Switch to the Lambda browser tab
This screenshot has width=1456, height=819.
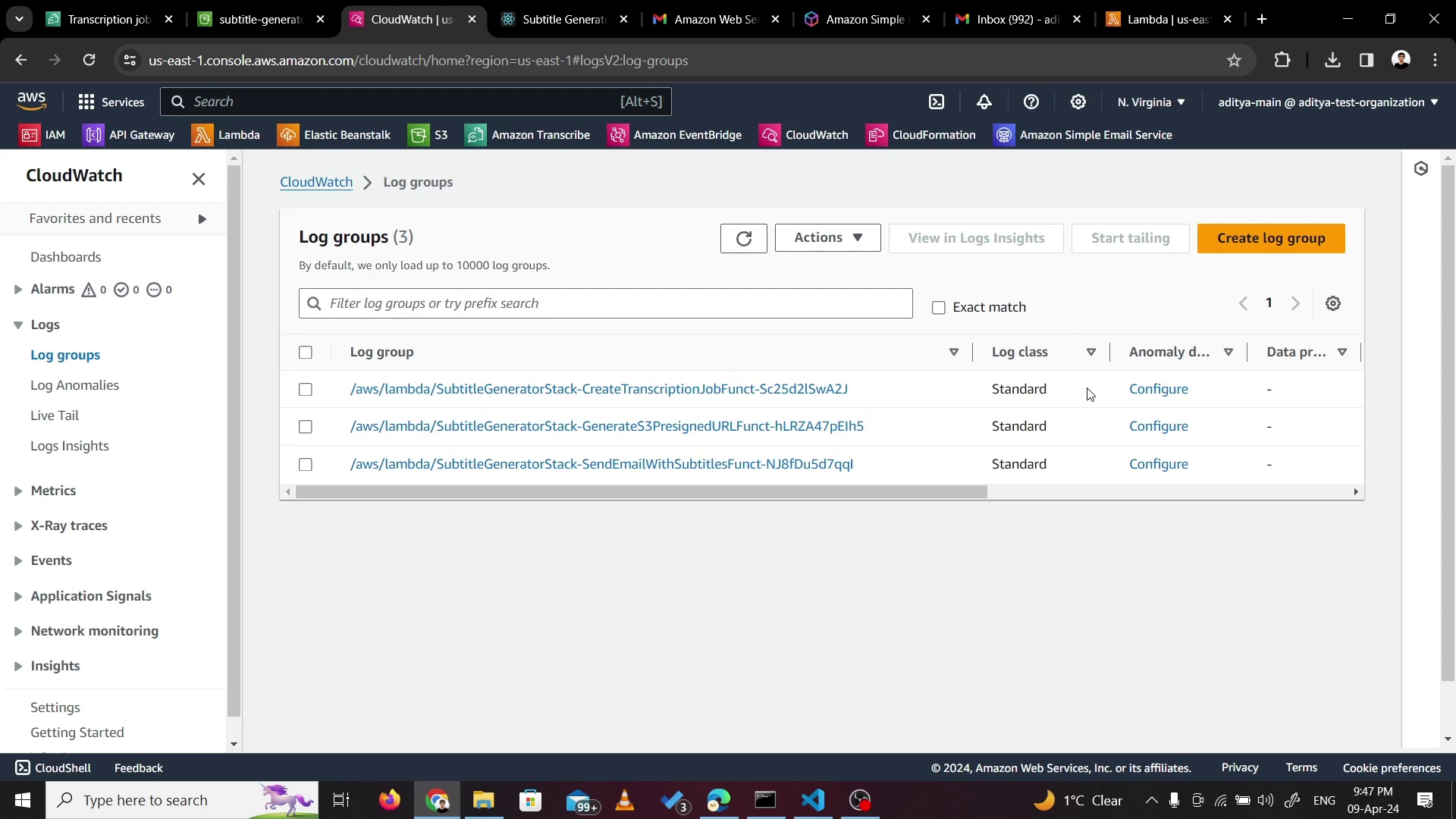pyautogui.click(x=1160, y=19)
